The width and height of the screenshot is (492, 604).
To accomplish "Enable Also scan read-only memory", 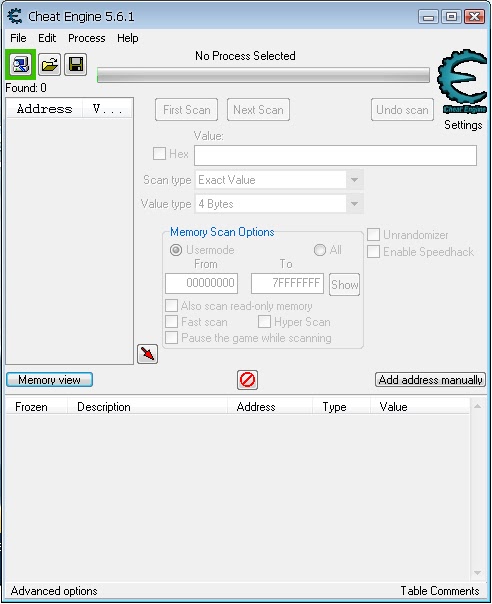I will 171,306.
